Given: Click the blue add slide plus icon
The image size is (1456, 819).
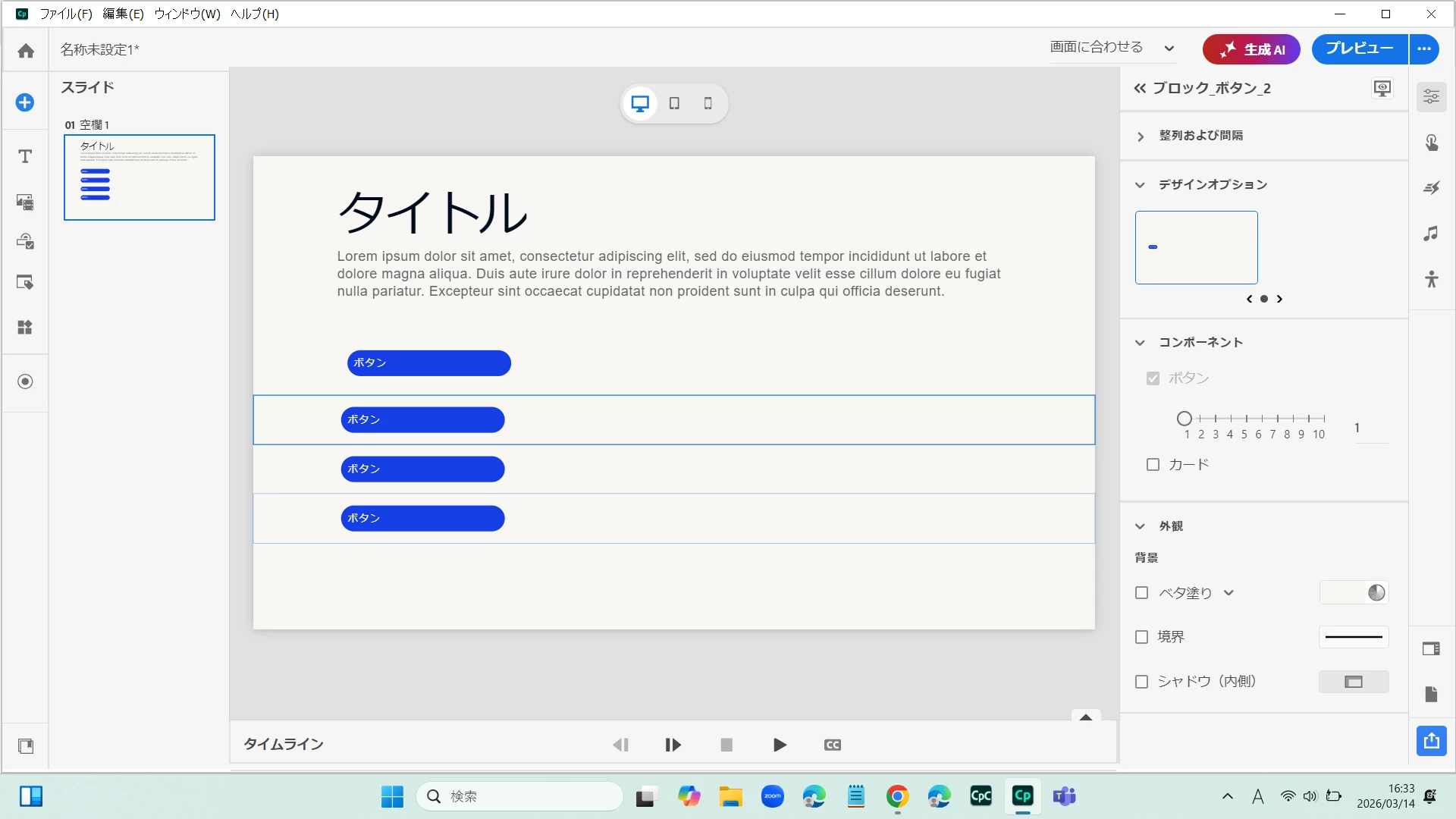Looking at the screenshot, I should pyautogui.click(x=25, y=102).
